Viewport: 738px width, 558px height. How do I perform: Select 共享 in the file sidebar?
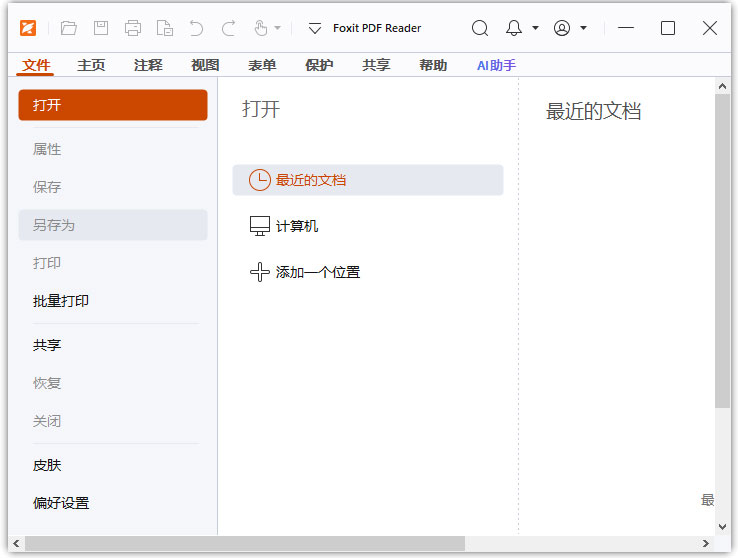click(x=113, y=345)
